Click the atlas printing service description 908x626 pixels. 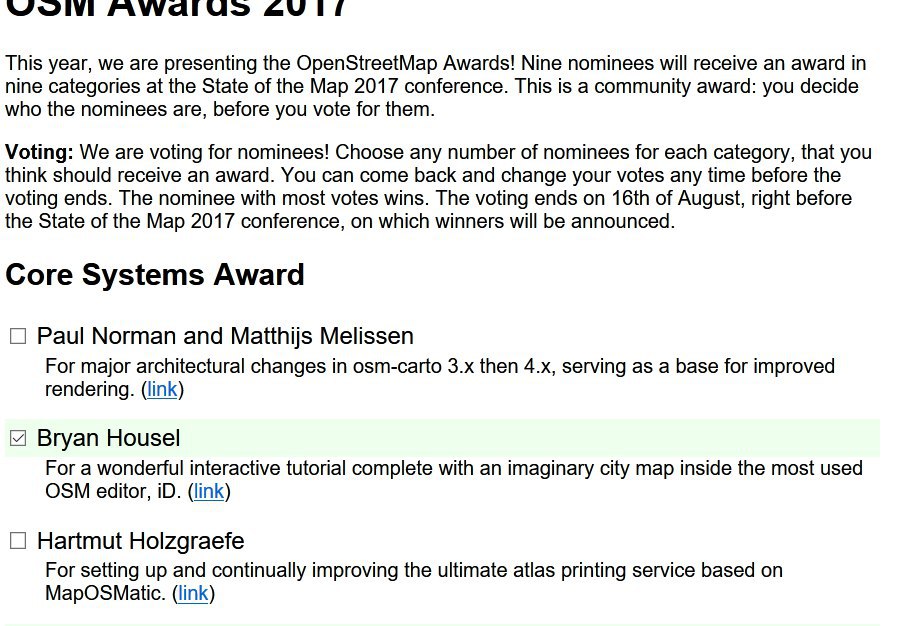[414, 581]
